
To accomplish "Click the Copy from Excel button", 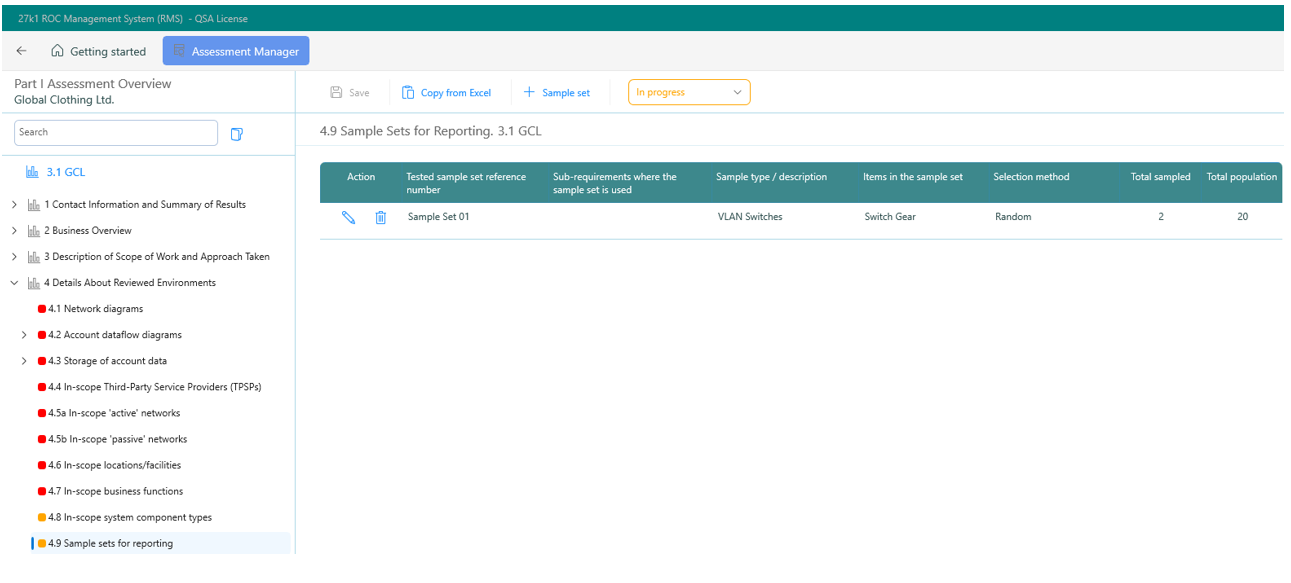I will pyautogui.click(x=447, y=93).
